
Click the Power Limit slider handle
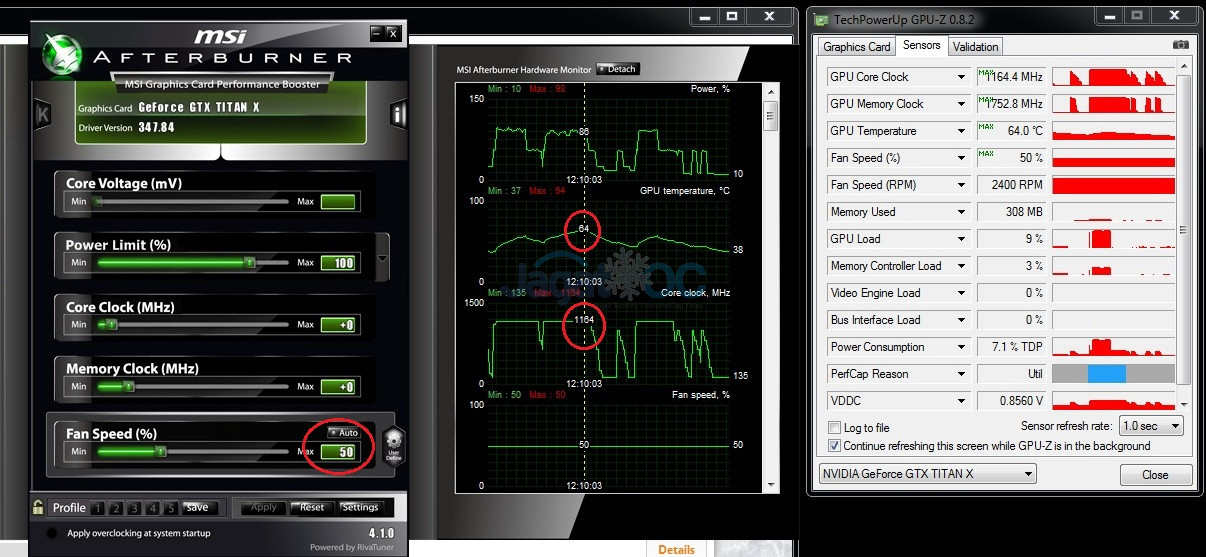point(249,263)
